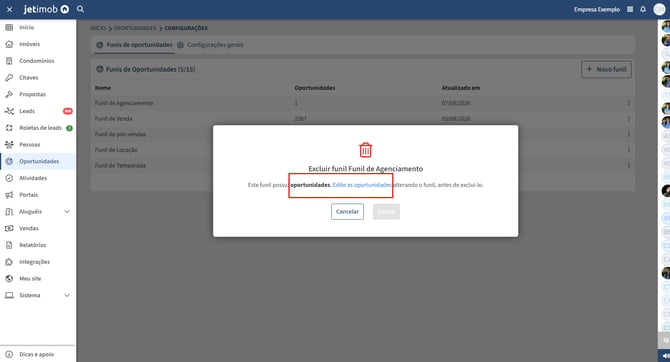Screen dimensions: 670x362
Task: Click the Edite as oportunidades link
Action: (362, 185)
